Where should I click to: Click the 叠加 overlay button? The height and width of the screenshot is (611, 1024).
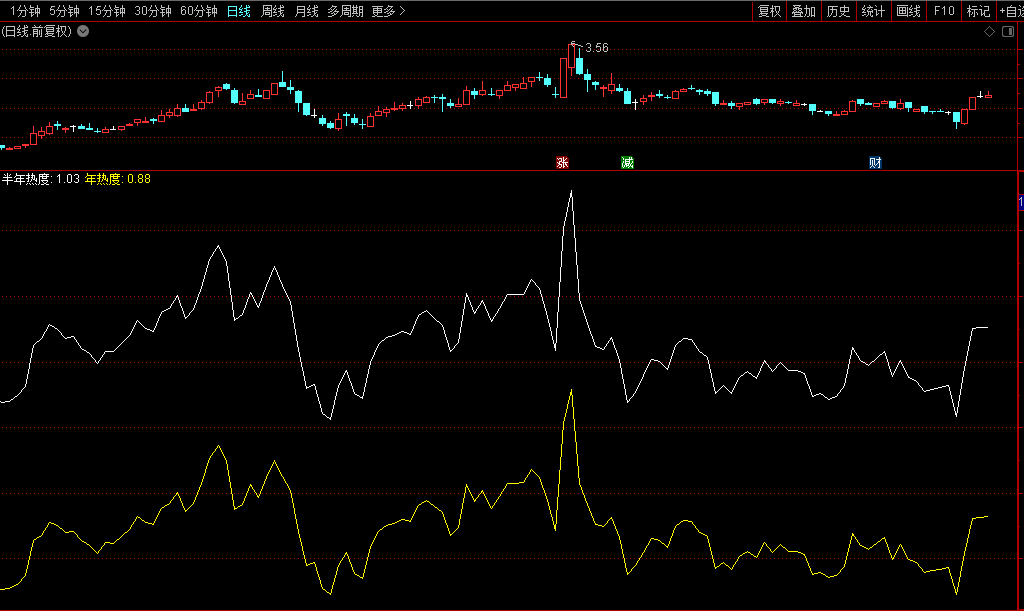point(804,11)
